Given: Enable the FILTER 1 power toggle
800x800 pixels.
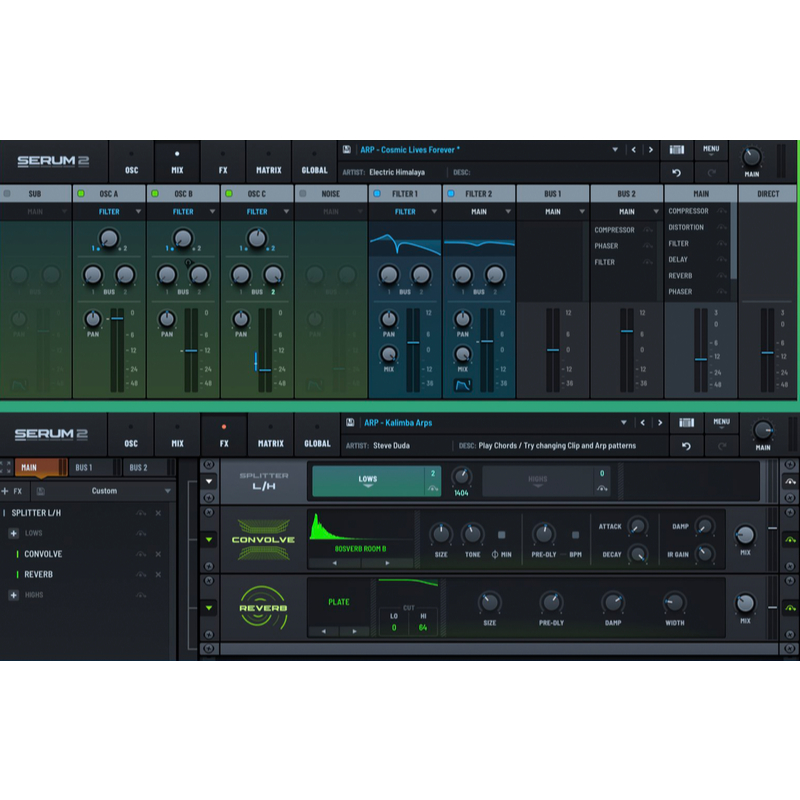Looking at the screenshot, I should 377,194.
